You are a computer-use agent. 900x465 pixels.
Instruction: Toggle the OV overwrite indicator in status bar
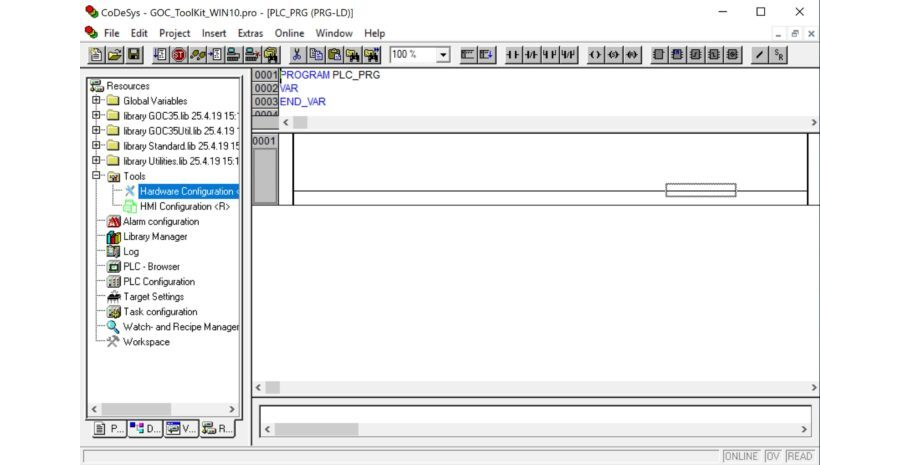tap(772, 456)
